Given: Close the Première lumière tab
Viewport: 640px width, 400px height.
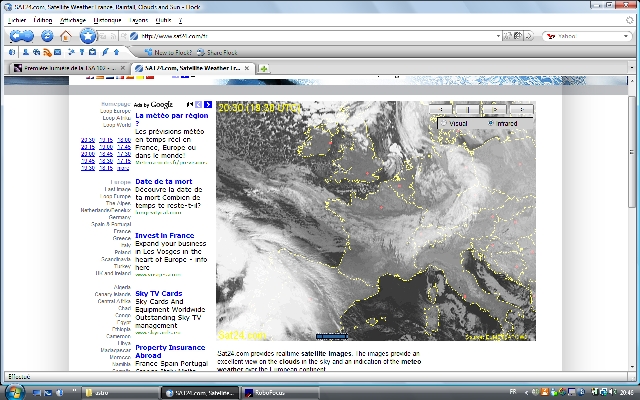Looking at the screenshot, I should [x=122, y=68].
